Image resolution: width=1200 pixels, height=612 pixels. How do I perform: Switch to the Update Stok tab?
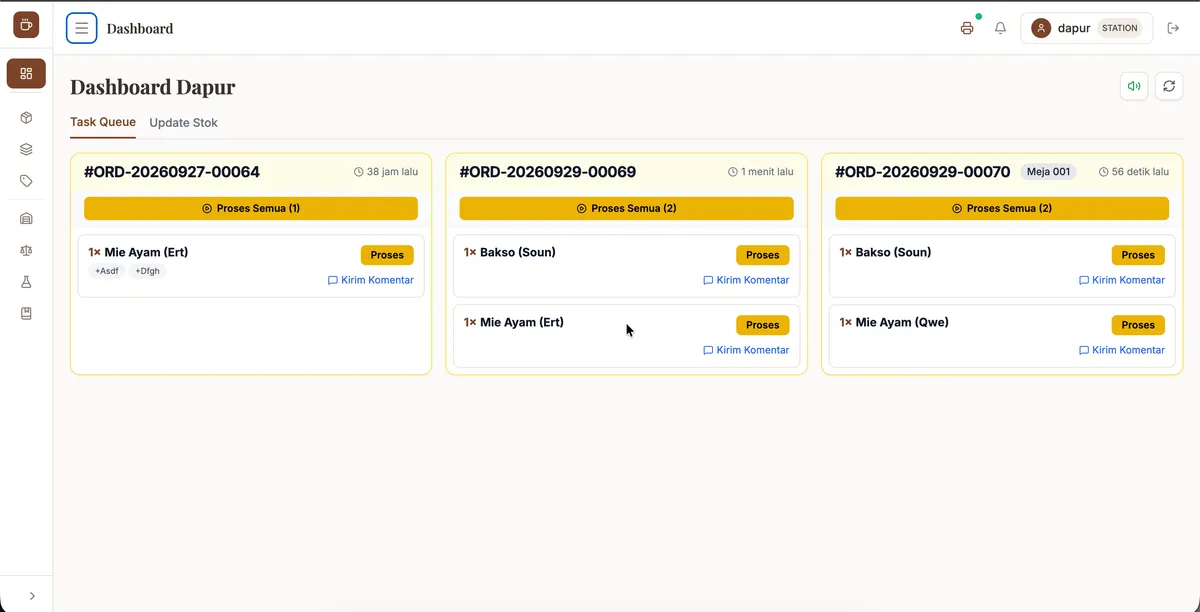pos(183,123)
